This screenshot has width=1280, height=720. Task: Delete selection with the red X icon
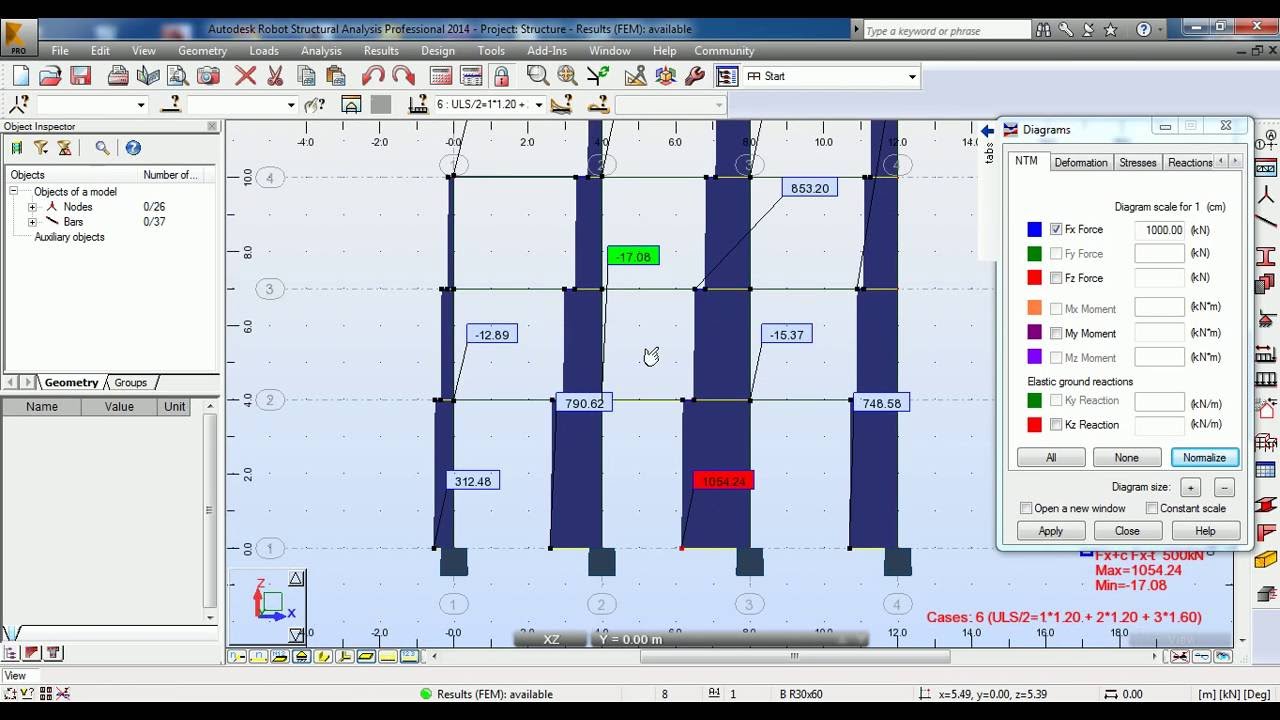pyautogui.click(x=245, y=76)
